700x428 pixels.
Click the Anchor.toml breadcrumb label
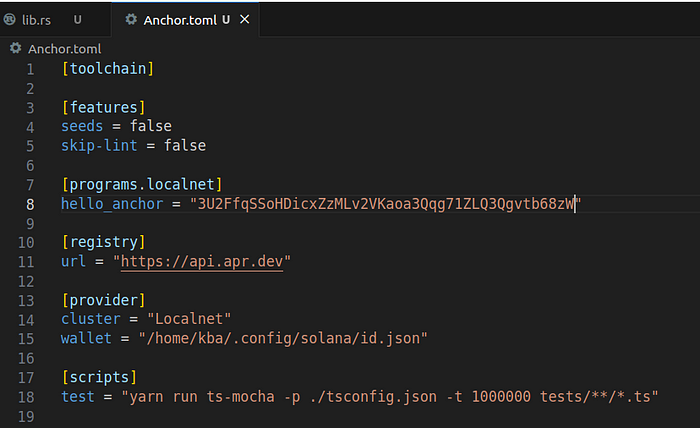[x=64, y=48]
